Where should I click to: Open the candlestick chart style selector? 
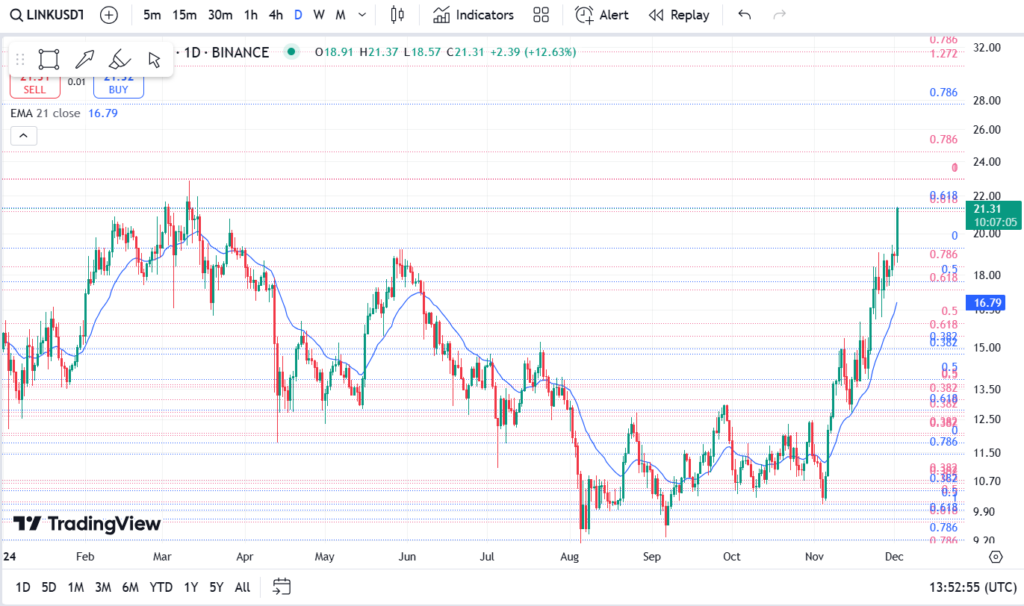coord(398,15)
